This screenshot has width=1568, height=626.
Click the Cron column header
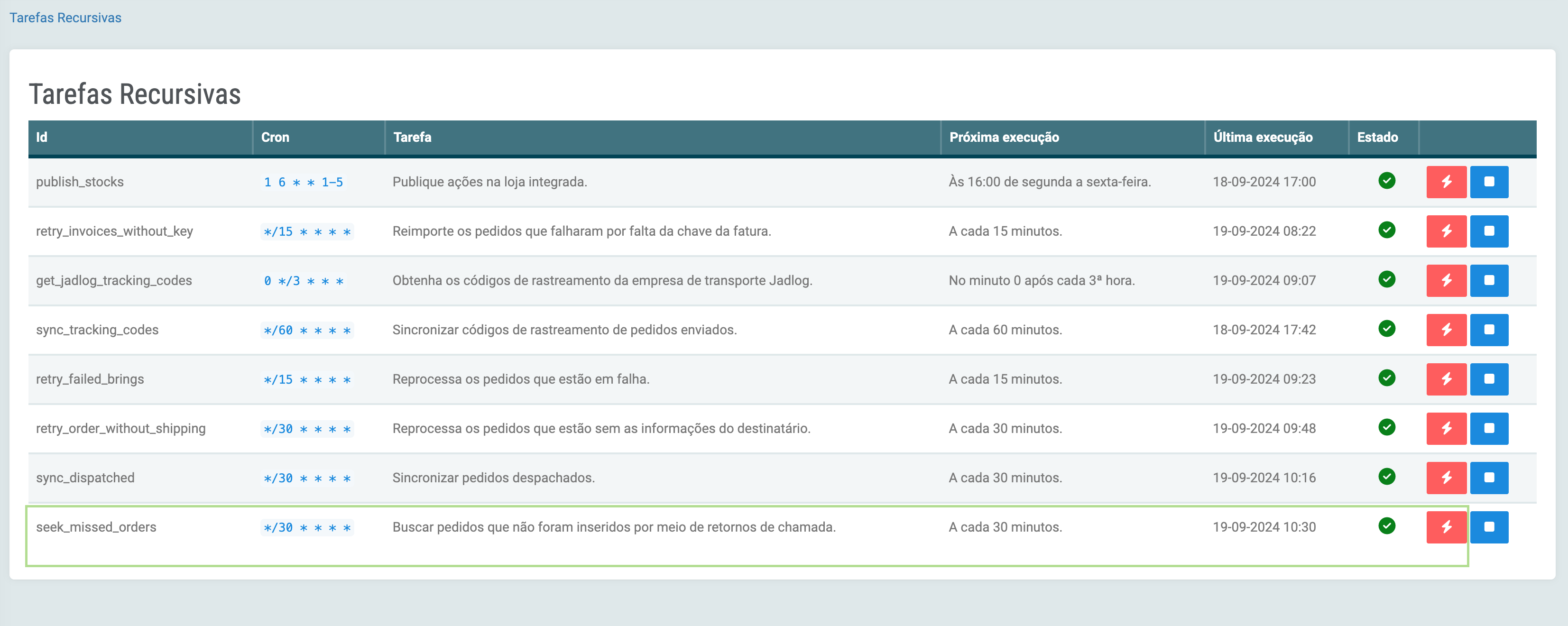[319, 138]
